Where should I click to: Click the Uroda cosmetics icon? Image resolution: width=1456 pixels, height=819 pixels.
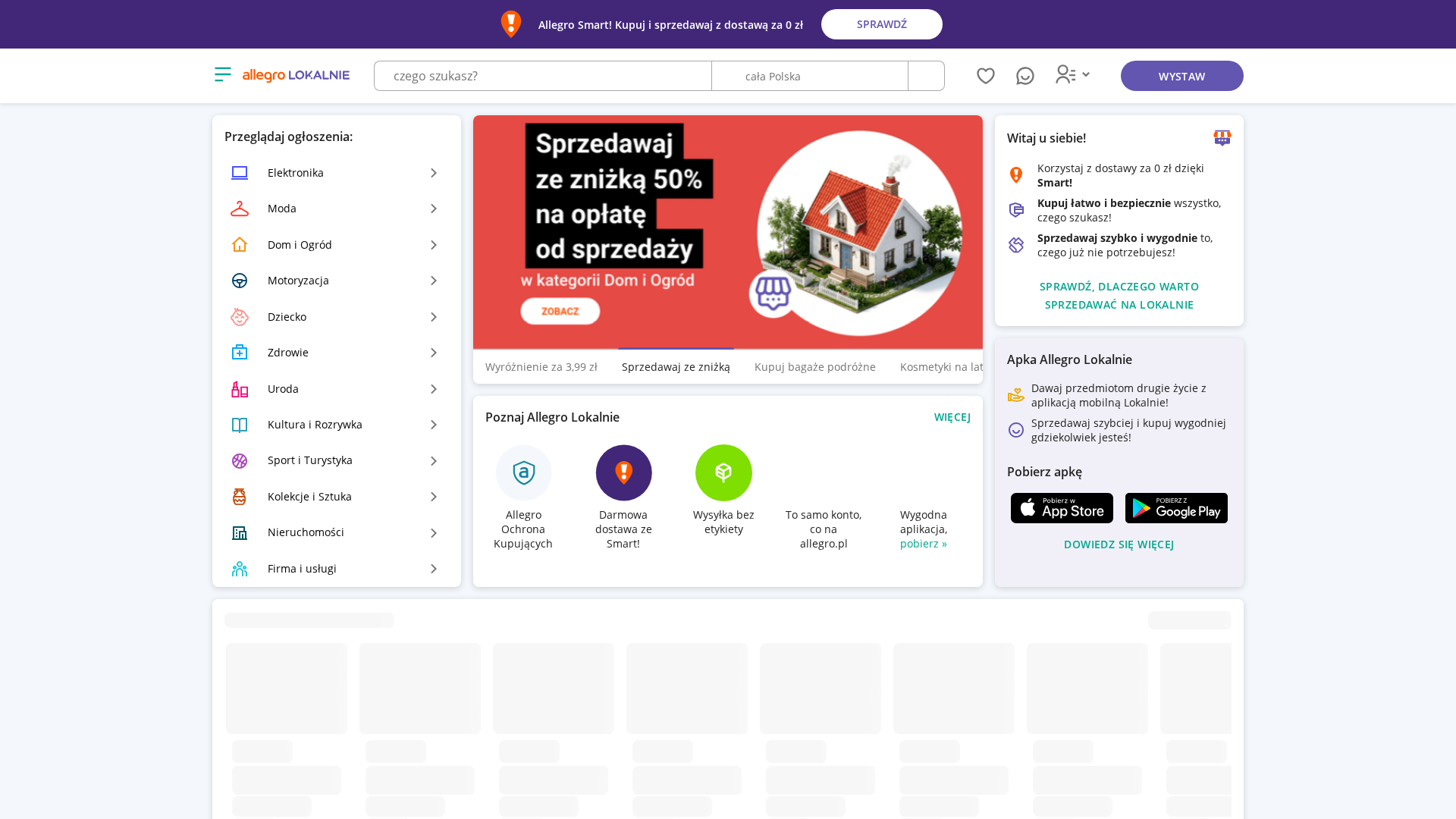click(240, 389)
